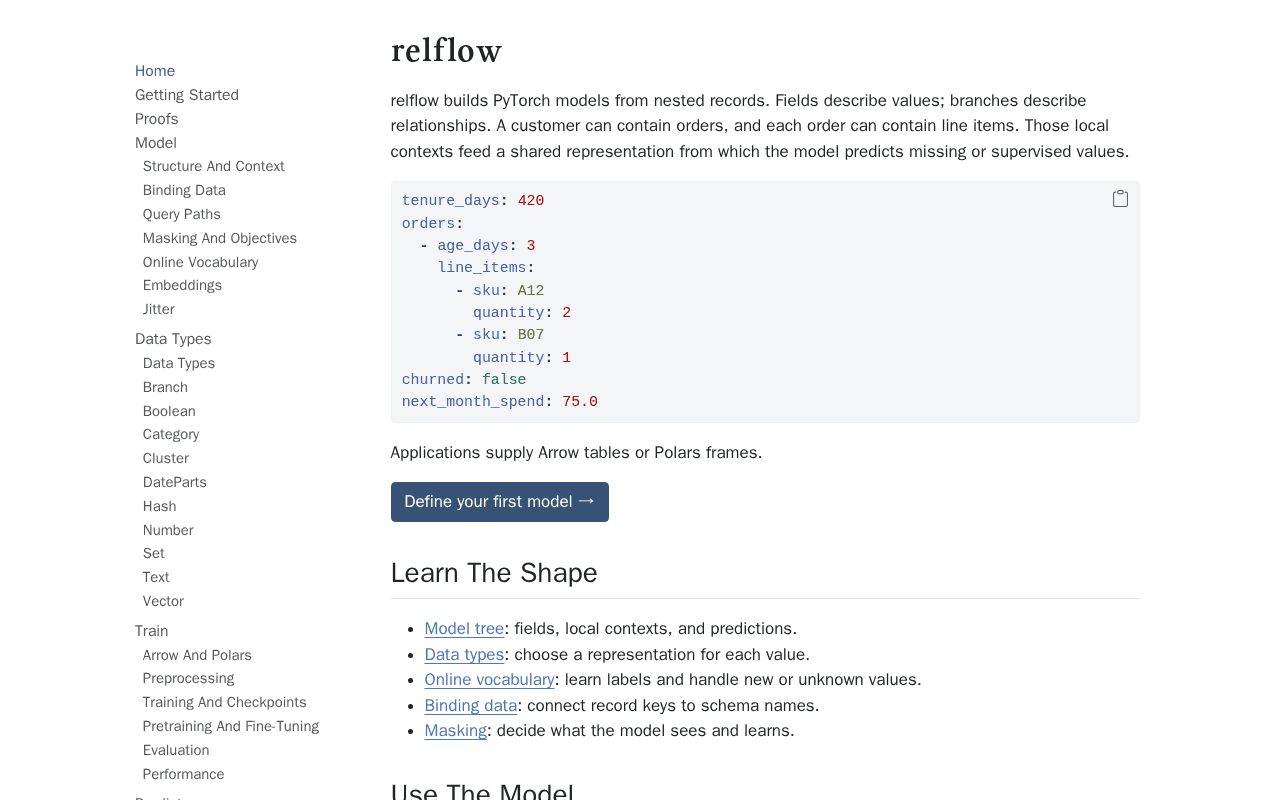Click the 75.0 value in code
The height and width of the screenshot is (800, 1280).
point(580,402)
